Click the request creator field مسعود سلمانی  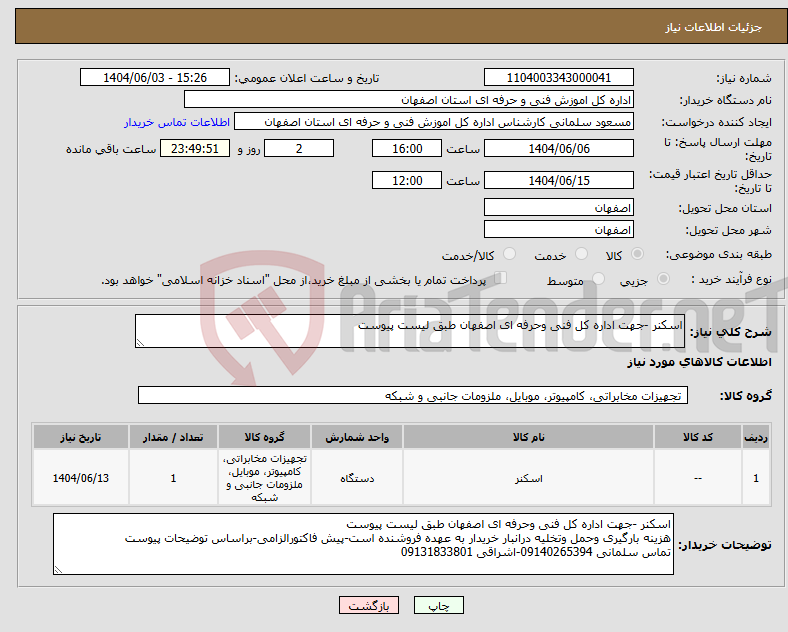tap(434, 122)
